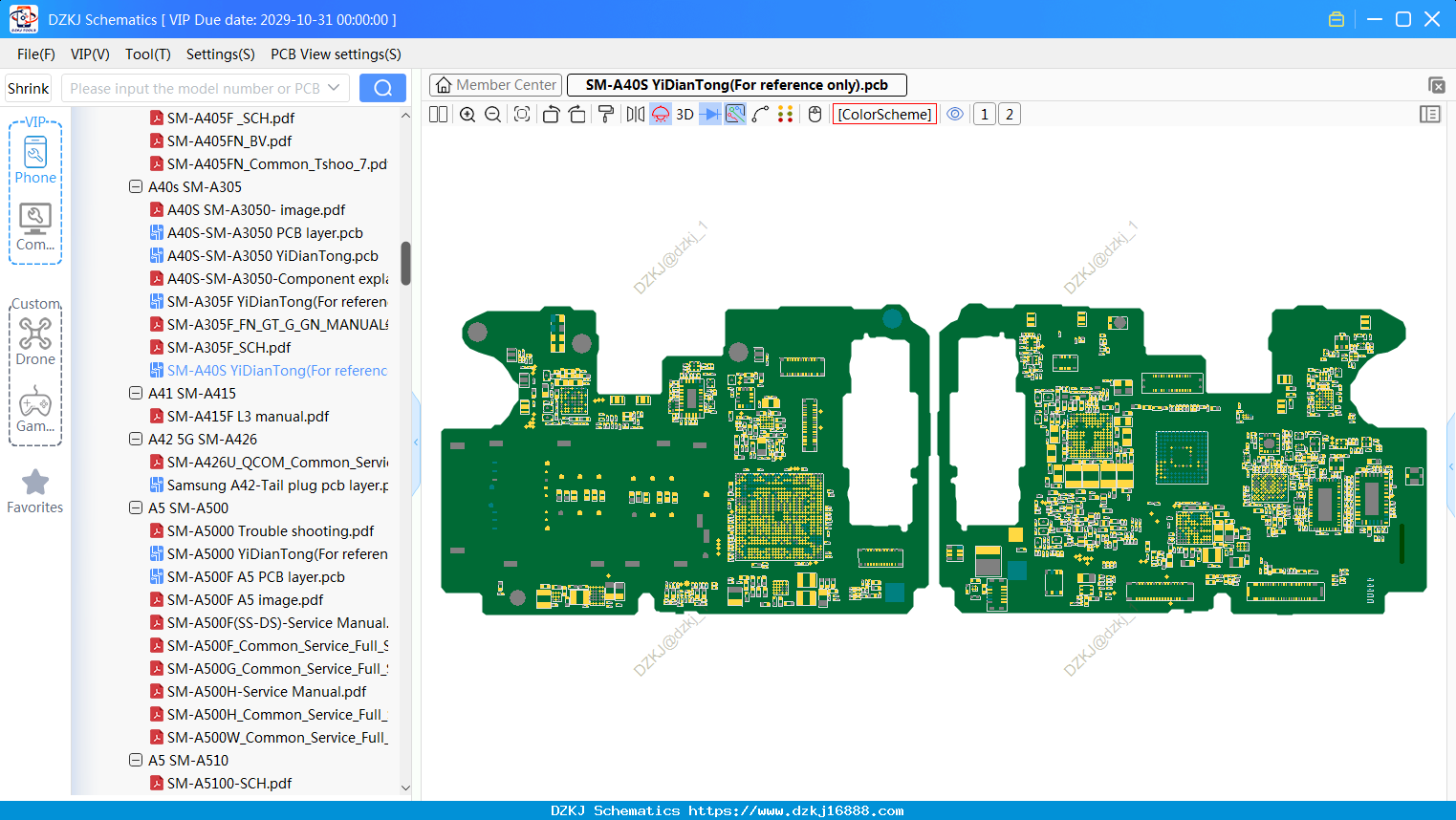1456x820 pixels.
Task: Toggle the right side panel icon
Action: 1430,115
